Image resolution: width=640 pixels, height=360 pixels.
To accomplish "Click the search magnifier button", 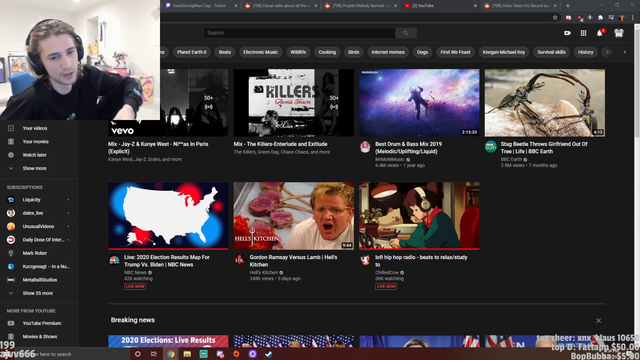I will (405, 33).
